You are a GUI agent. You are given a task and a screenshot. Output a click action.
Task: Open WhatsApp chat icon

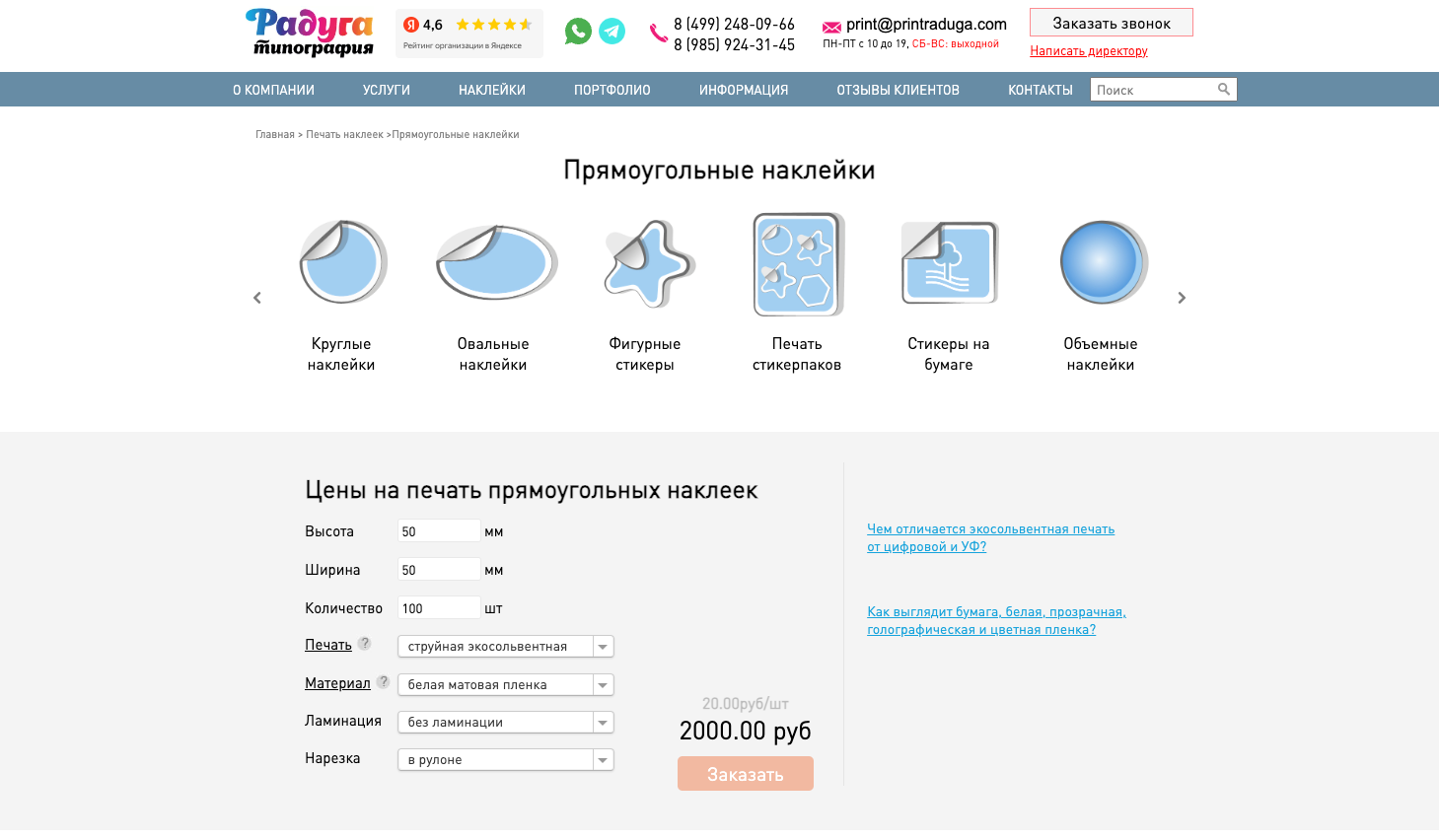(x=578, y=32)
